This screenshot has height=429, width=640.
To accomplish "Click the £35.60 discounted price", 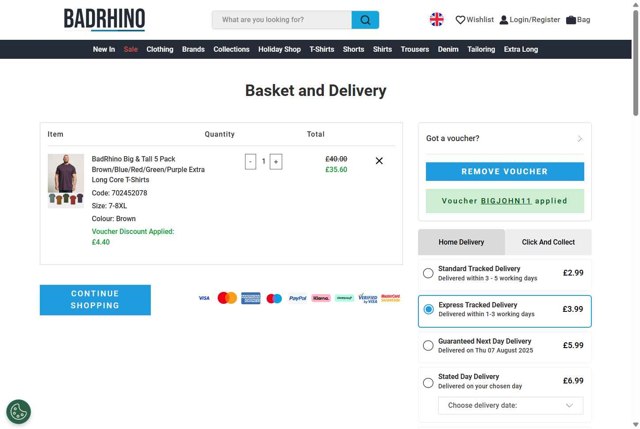I will tap(336, 169).
